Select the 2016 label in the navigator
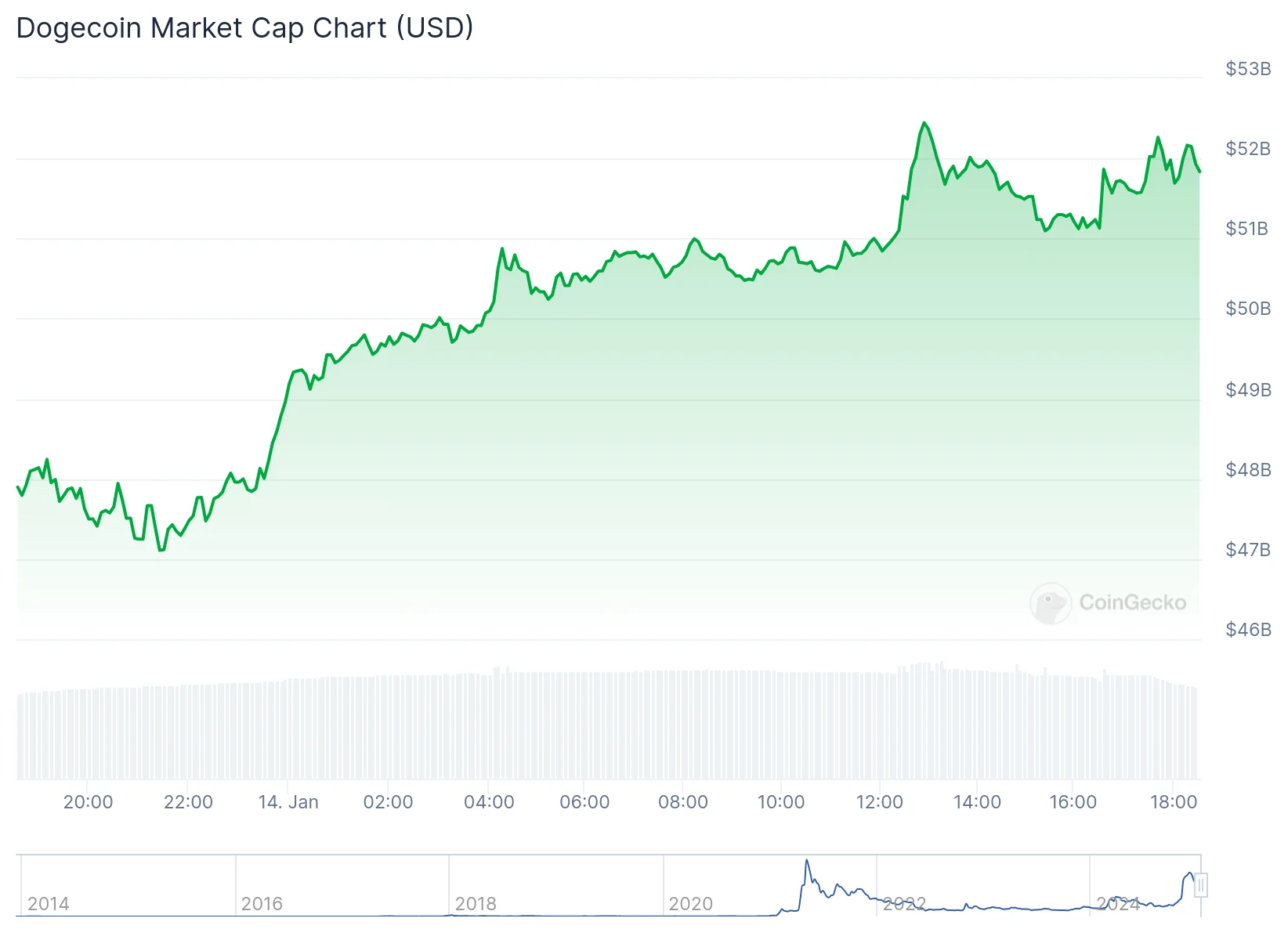Viewport: 1288px width, 940px height. [262, 904]
